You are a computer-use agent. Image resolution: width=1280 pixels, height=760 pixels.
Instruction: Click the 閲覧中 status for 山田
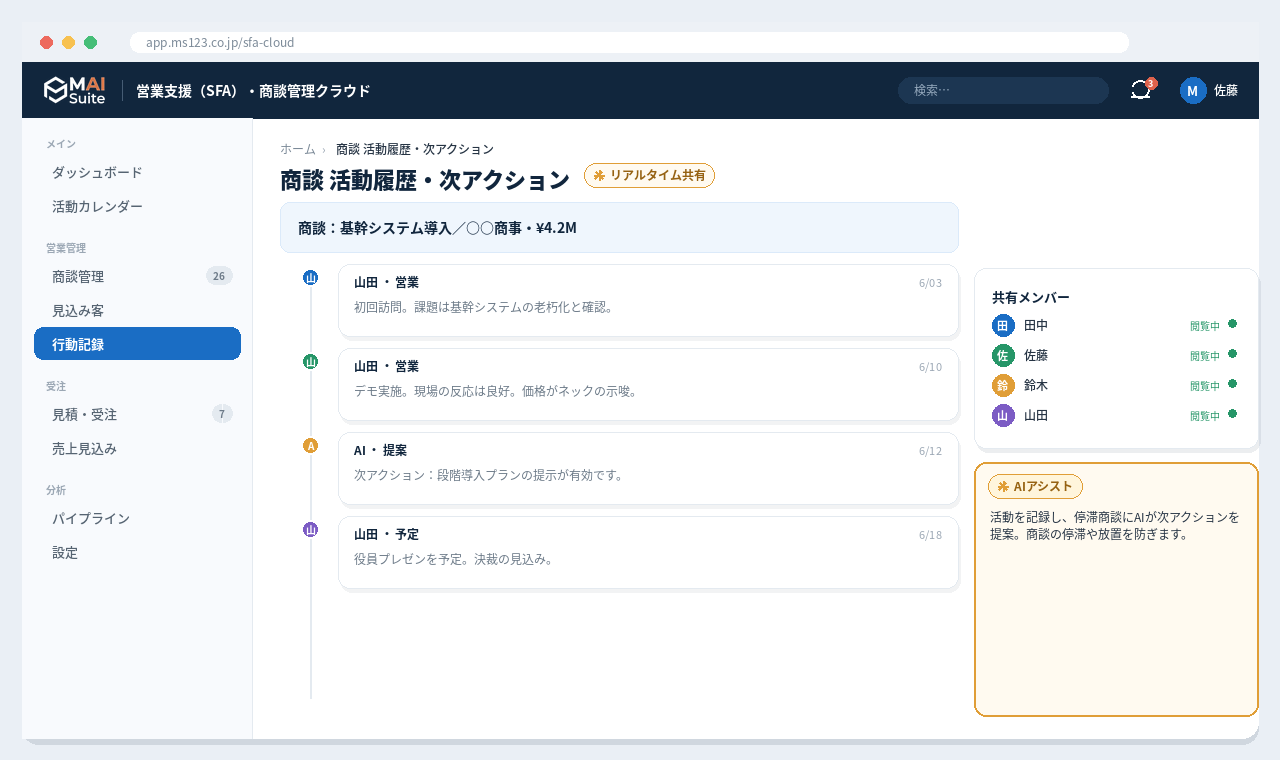click(x=1205, y=416)
